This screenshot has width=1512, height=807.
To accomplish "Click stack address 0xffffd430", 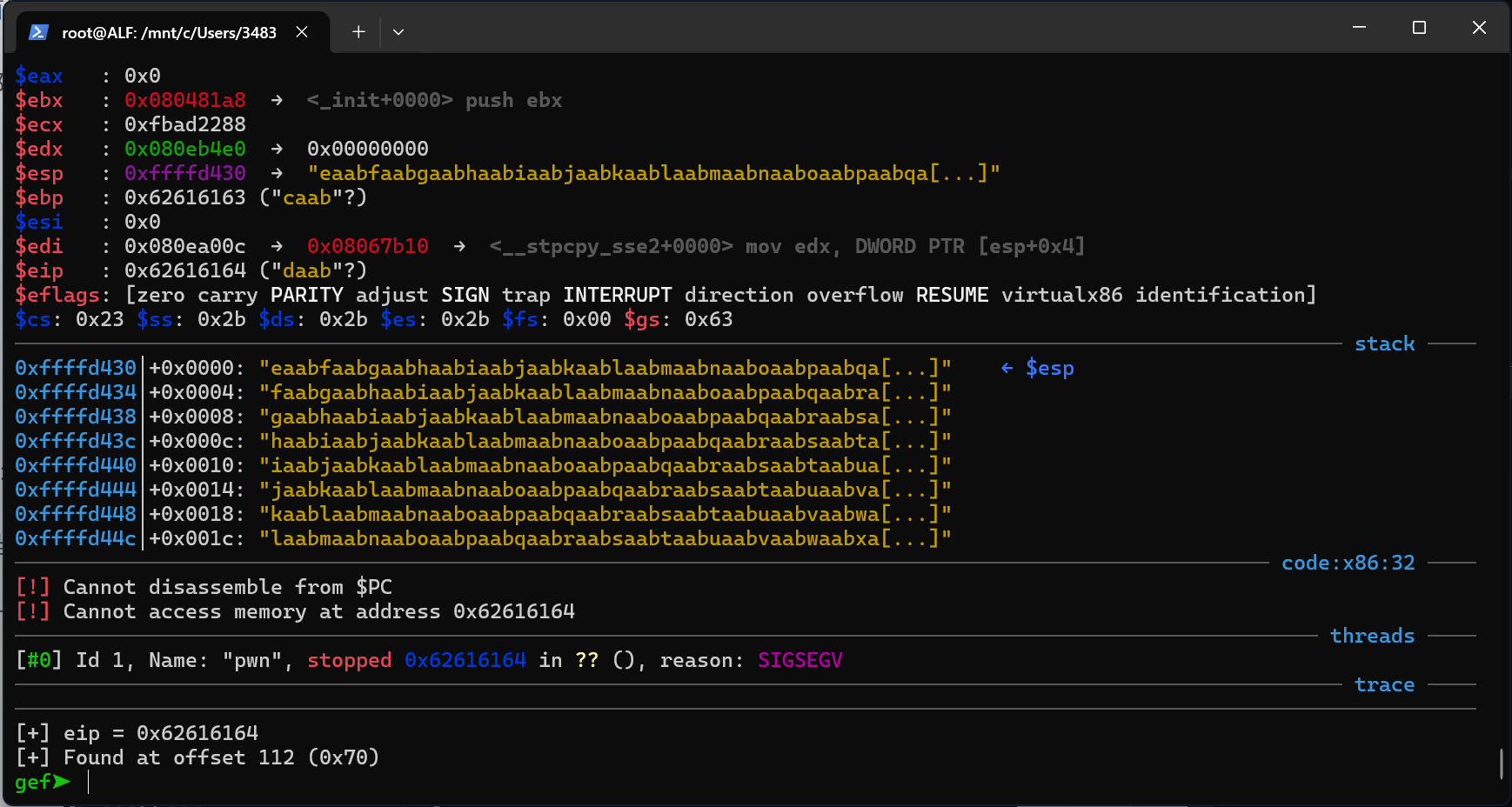I will [76, 368].
